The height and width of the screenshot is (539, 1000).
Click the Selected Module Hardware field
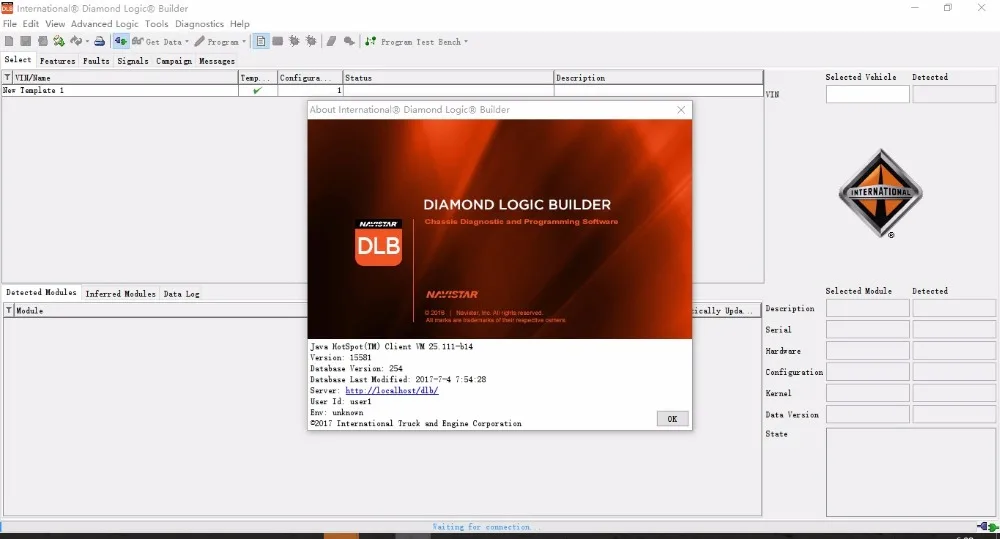[867, 350]
